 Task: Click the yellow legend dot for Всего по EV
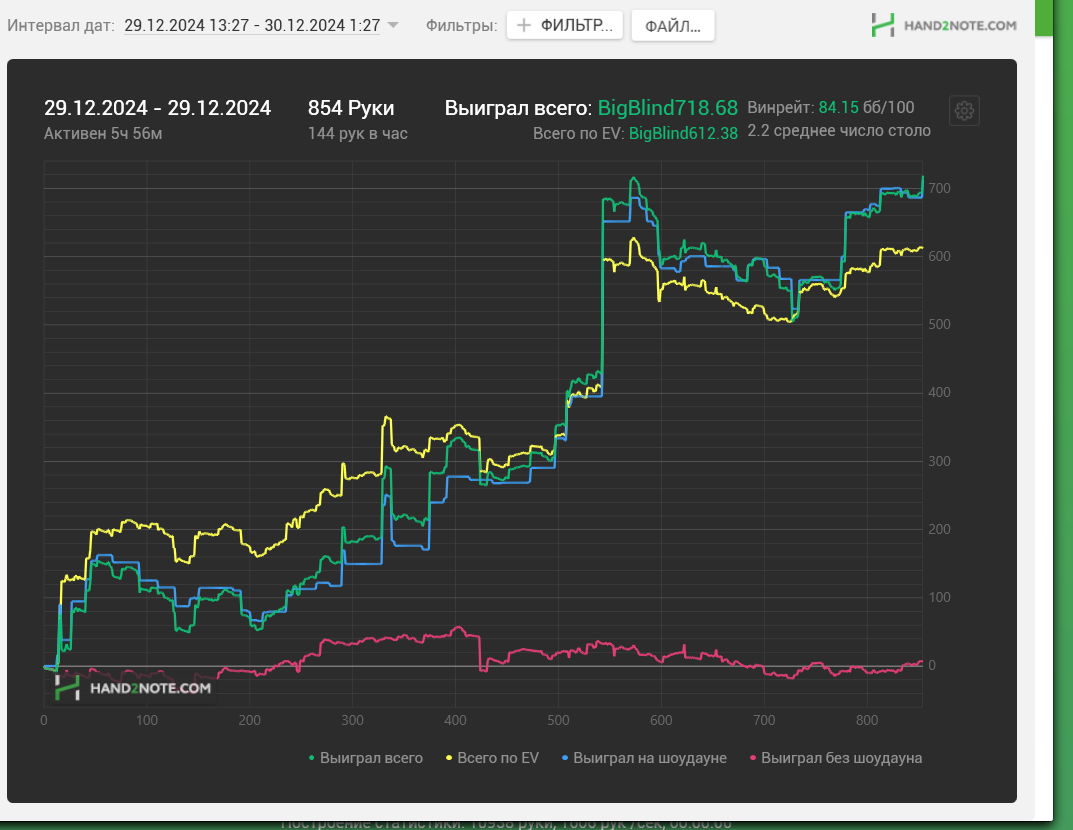coord(449,758)
